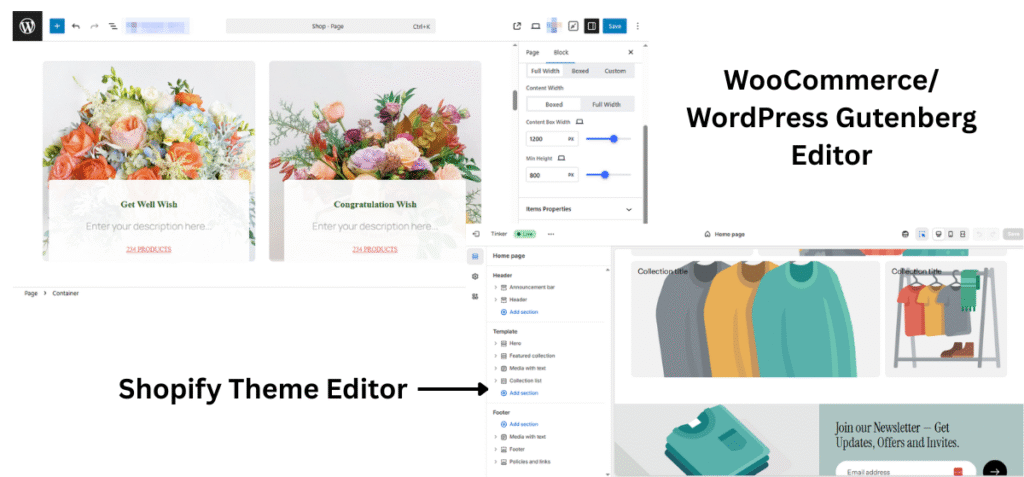Select the Full Width layout option
The width and height of the screenshot is (1024, 477).
545,71
